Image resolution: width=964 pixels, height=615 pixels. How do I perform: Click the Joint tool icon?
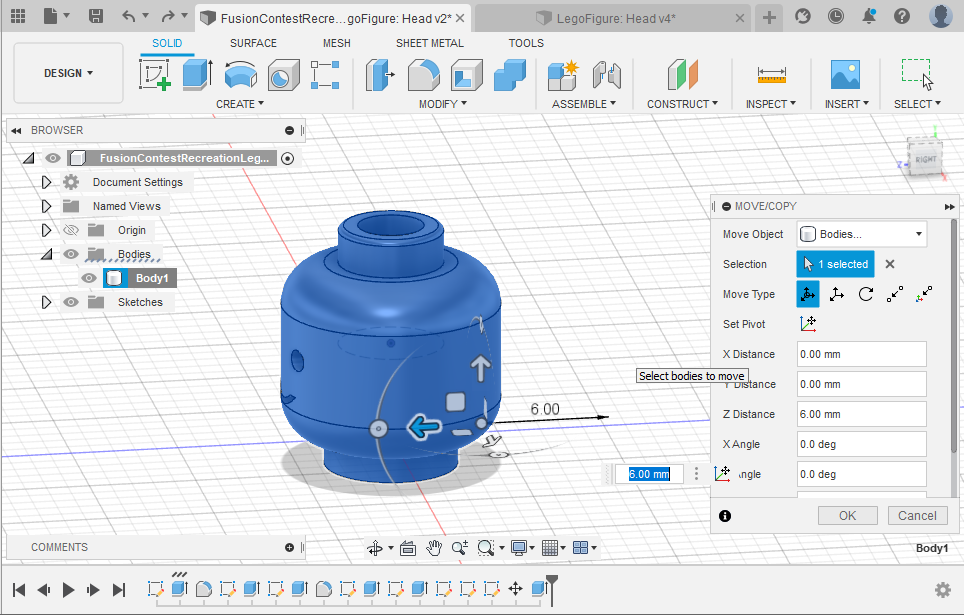tap(607, 75)
